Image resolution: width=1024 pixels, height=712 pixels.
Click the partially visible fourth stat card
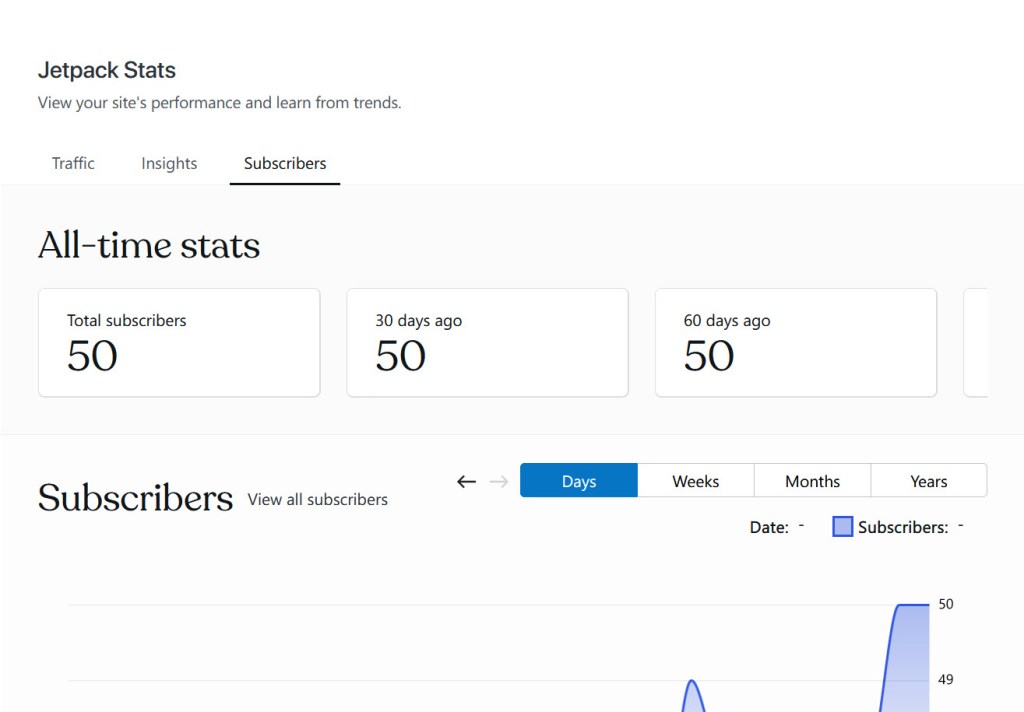[x=976, y=343]
